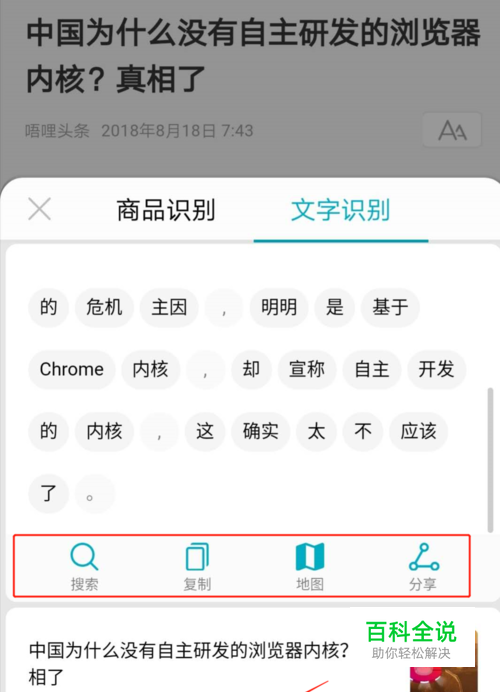The width and height of the screenshot is (500, 692).
Task: Select the Chrome word chip
Action: click(x=72, y=369)
